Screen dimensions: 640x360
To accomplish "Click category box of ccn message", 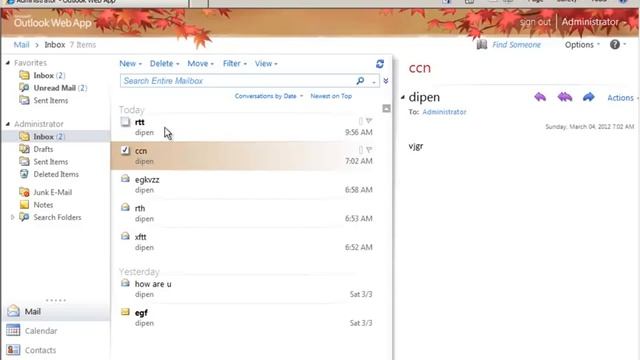I will [360, 150].
